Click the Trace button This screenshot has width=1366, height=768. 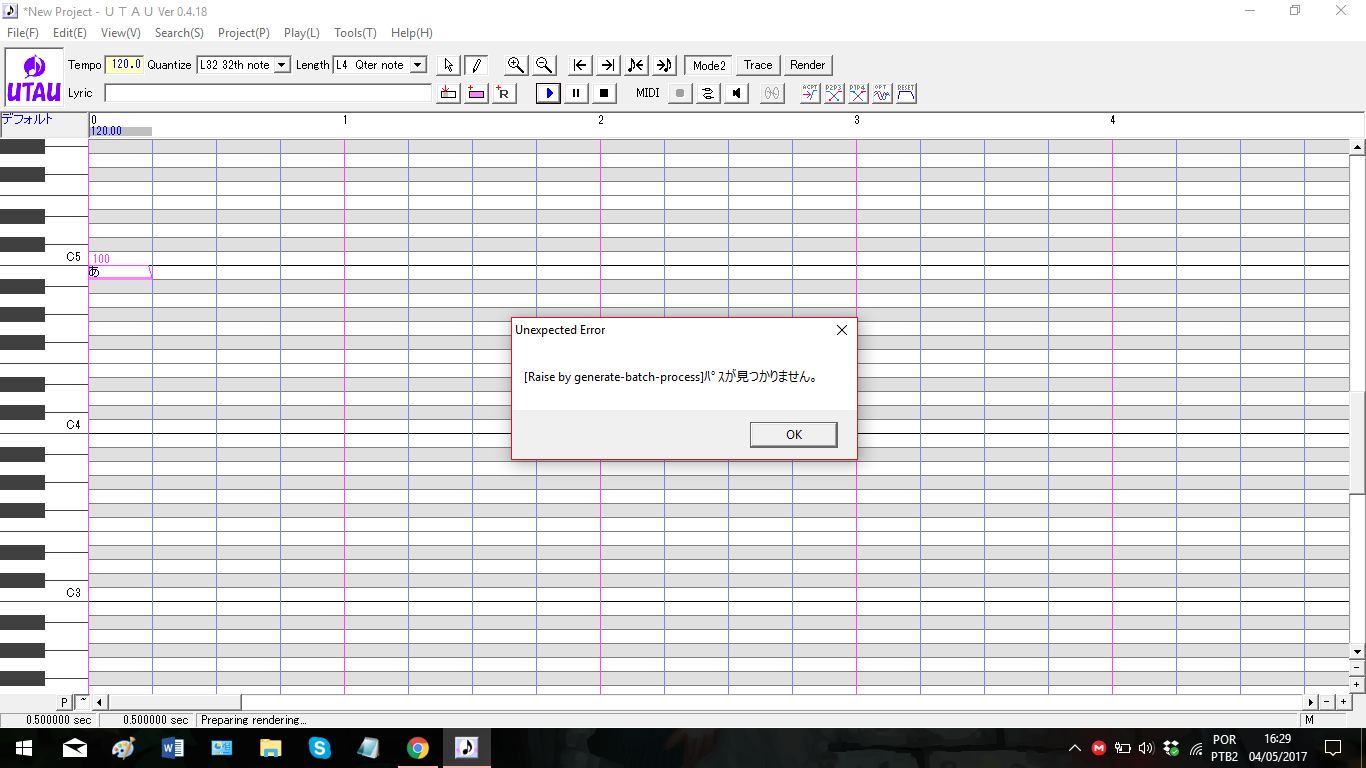click(758, 65)
